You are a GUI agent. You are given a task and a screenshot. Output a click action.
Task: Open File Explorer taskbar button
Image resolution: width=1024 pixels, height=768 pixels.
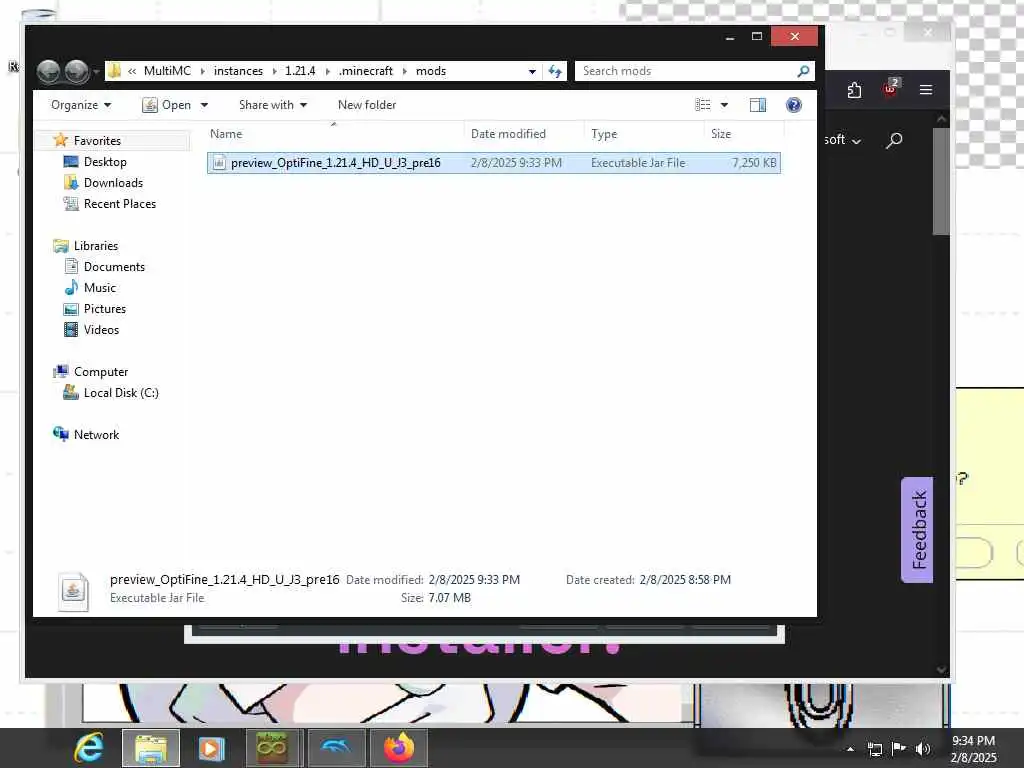point(150,748)
